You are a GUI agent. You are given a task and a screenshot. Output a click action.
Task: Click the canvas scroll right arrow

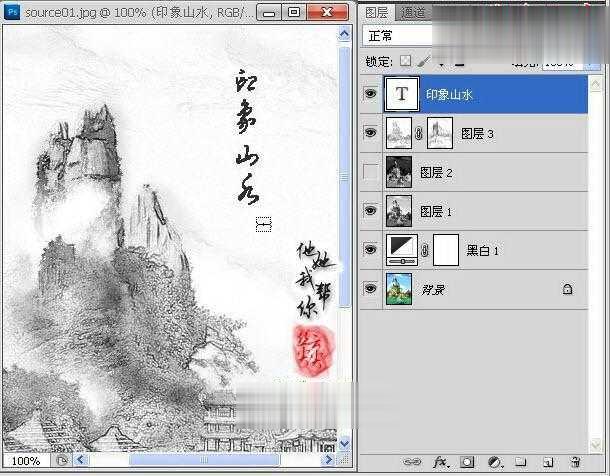328,460
